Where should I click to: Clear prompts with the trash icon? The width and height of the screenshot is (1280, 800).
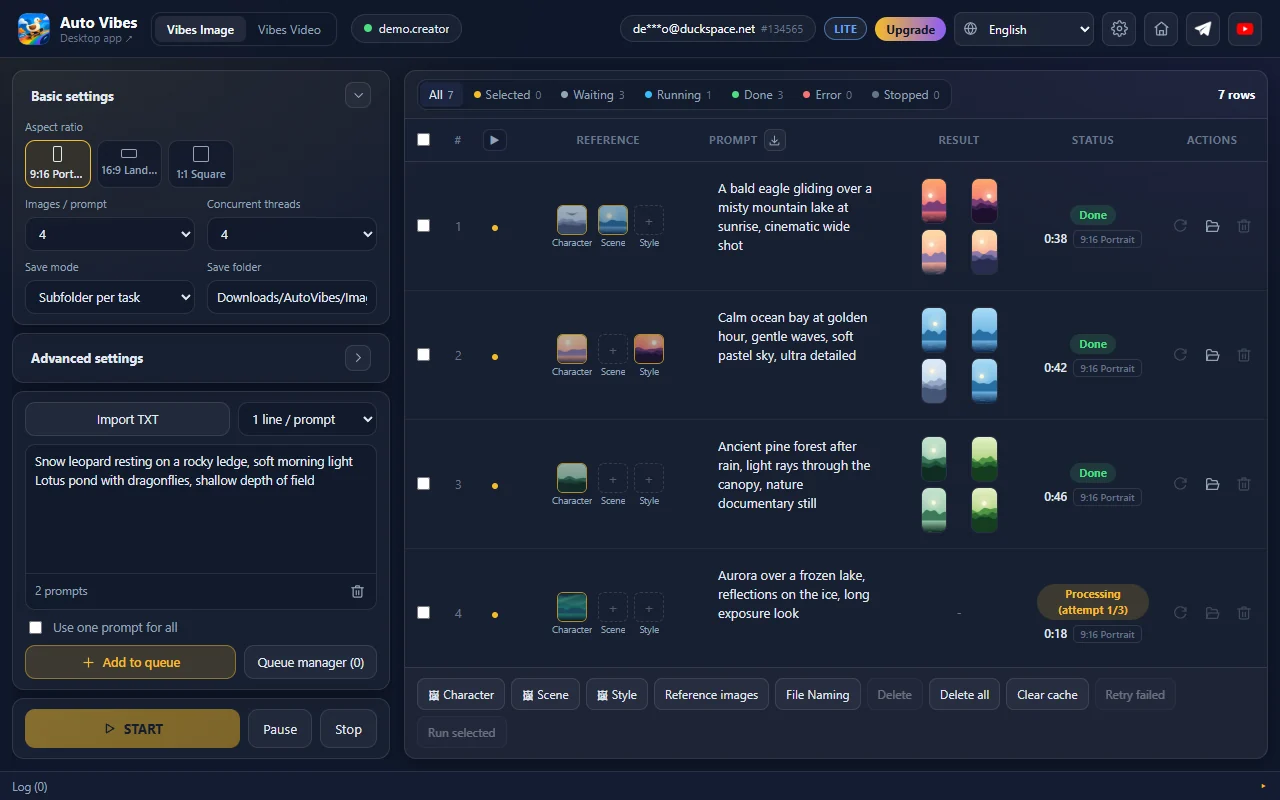357,591
